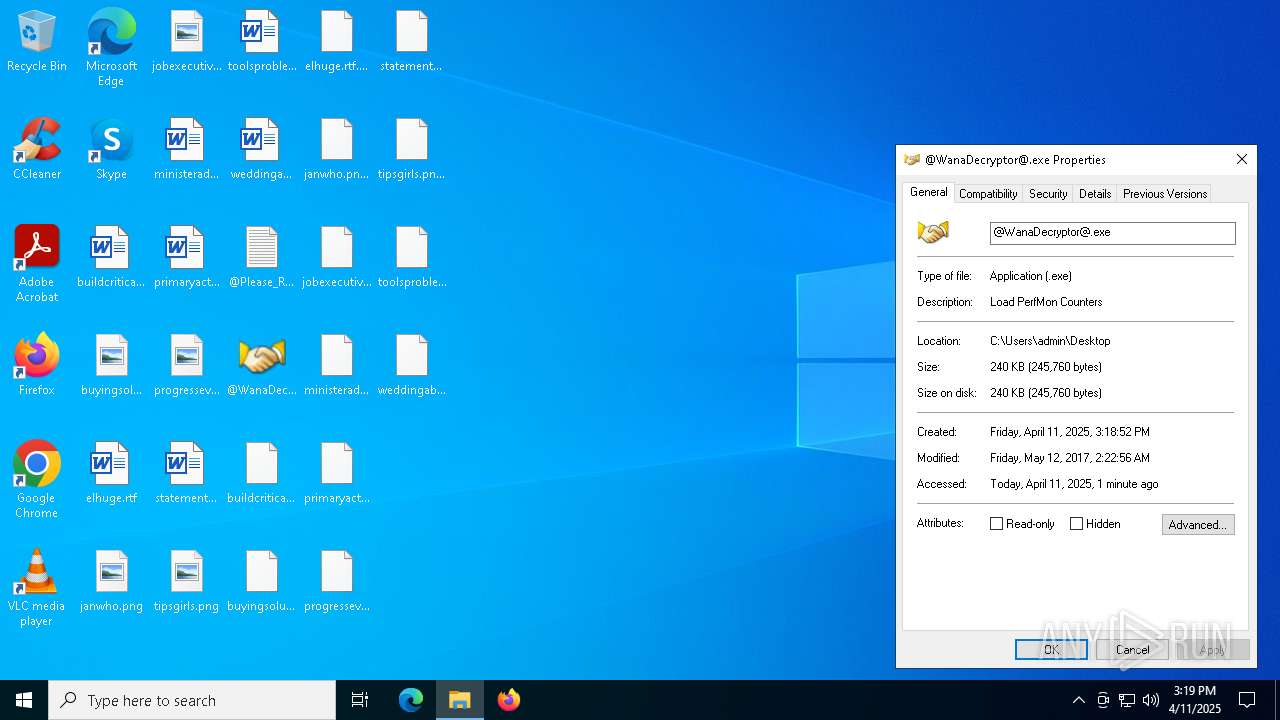Select the buyingsolu... blank file icon
This screenshot has width=1280, height=720.
[x=262, y=582]
